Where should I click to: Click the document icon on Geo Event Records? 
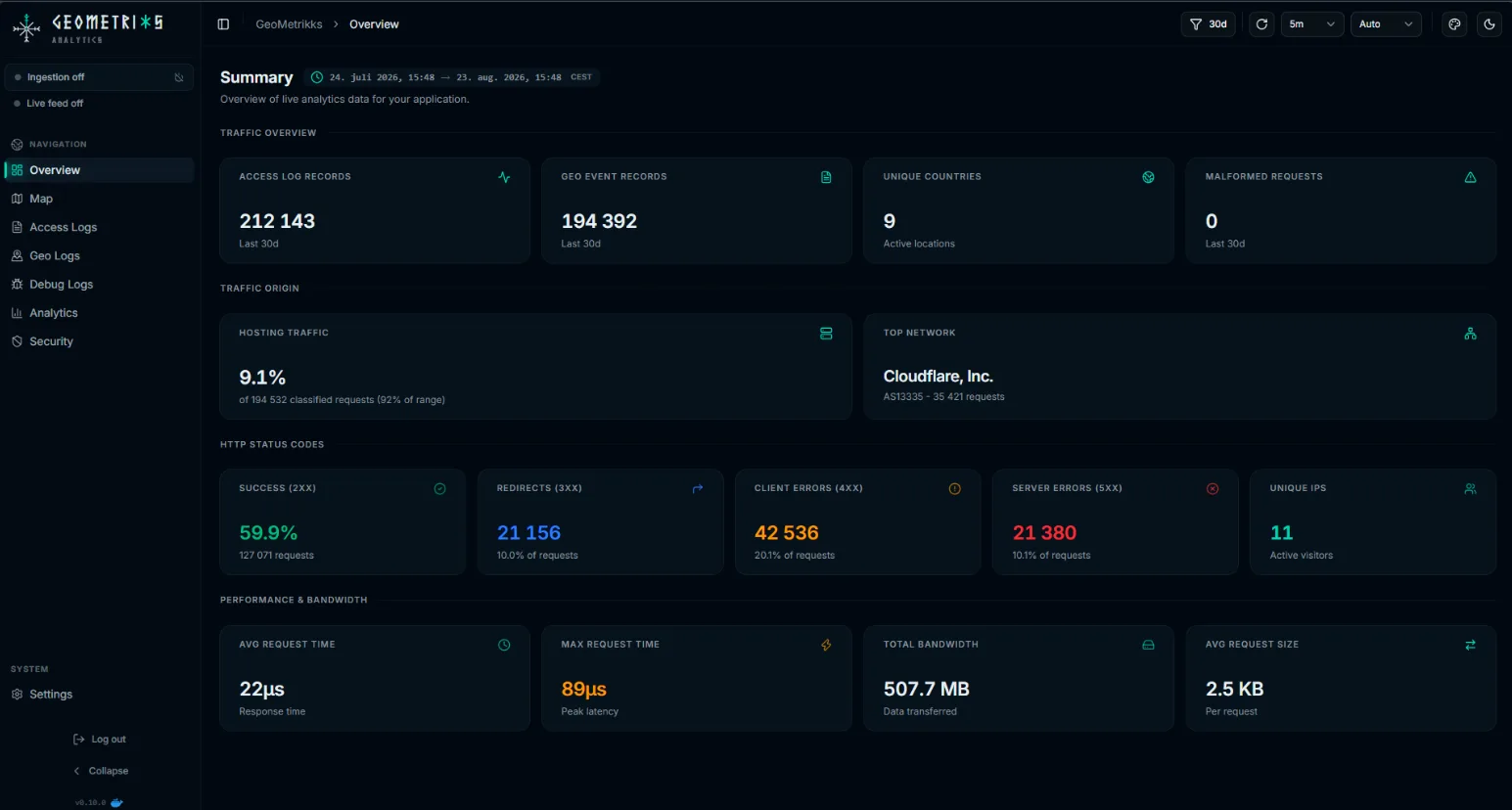coord(826,177)
